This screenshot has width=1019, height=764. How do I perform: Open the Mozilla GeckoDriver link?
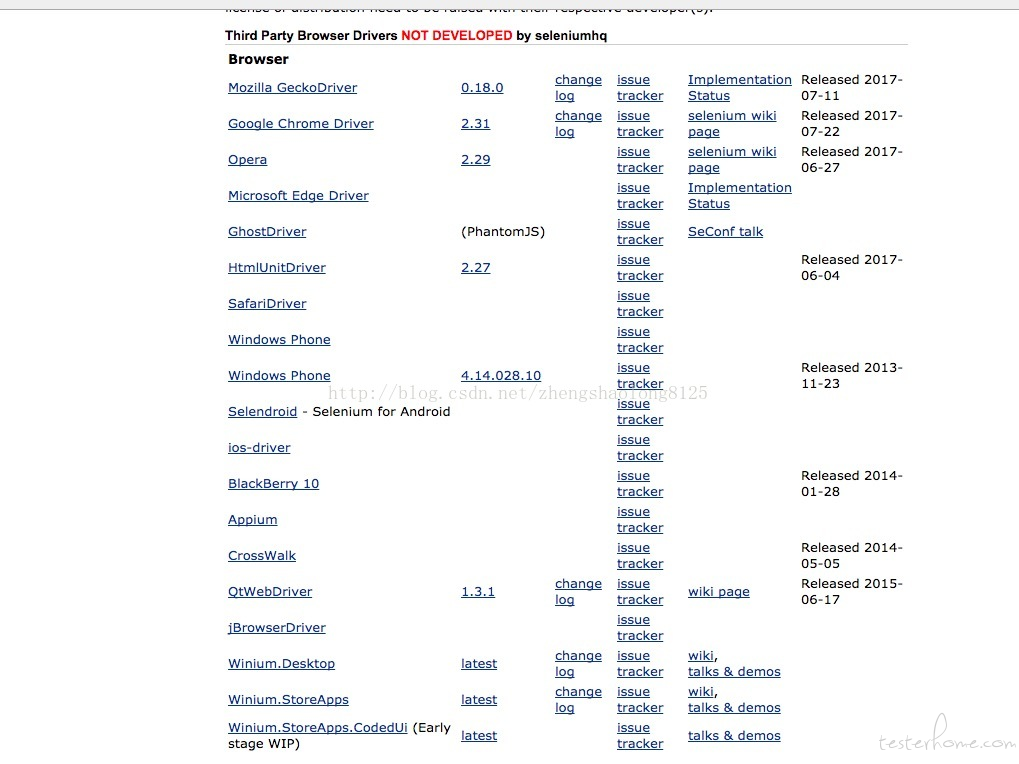[292, 88]
